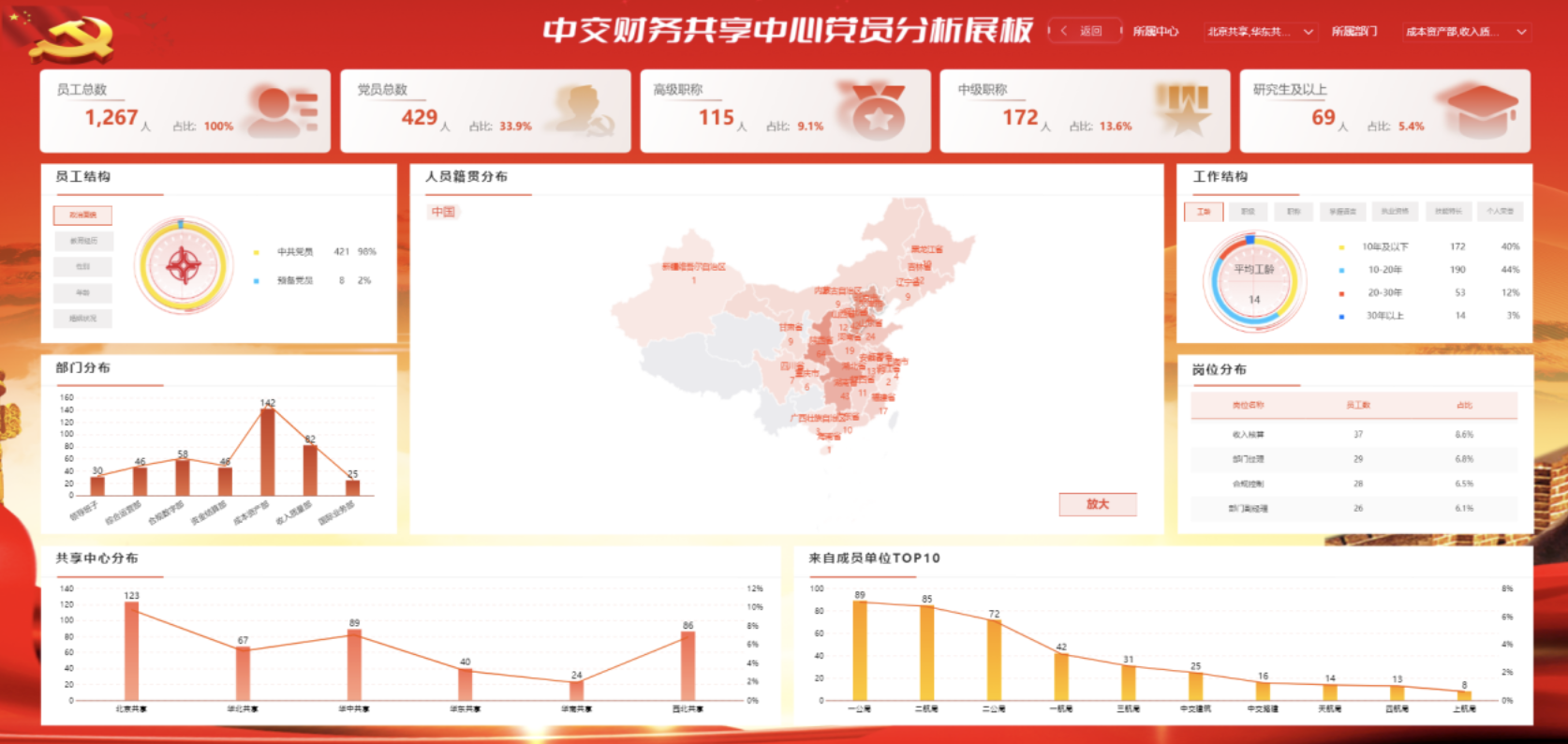Click the 返回 button
Image resolution: width=1568 pixels, height=744 pixels.
tap(1085, 31)
